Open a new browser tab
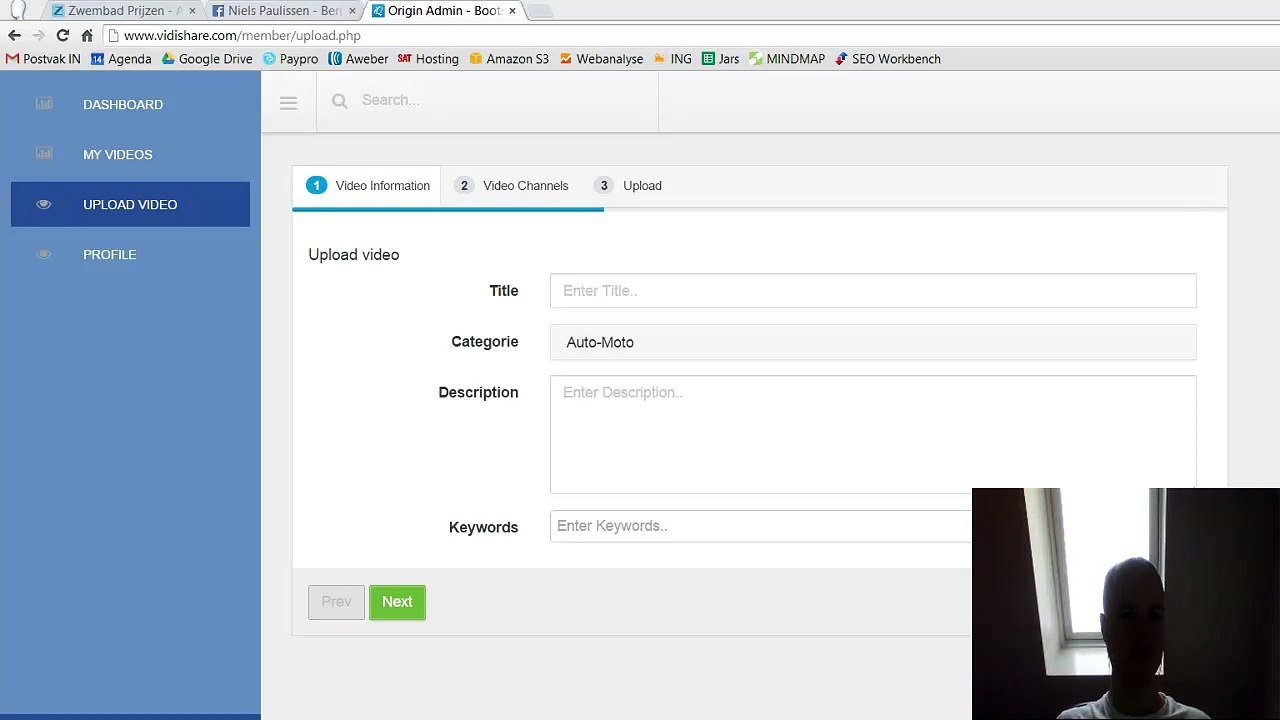The height and width of the screenshot is (720, 1280). coord(539,12)
